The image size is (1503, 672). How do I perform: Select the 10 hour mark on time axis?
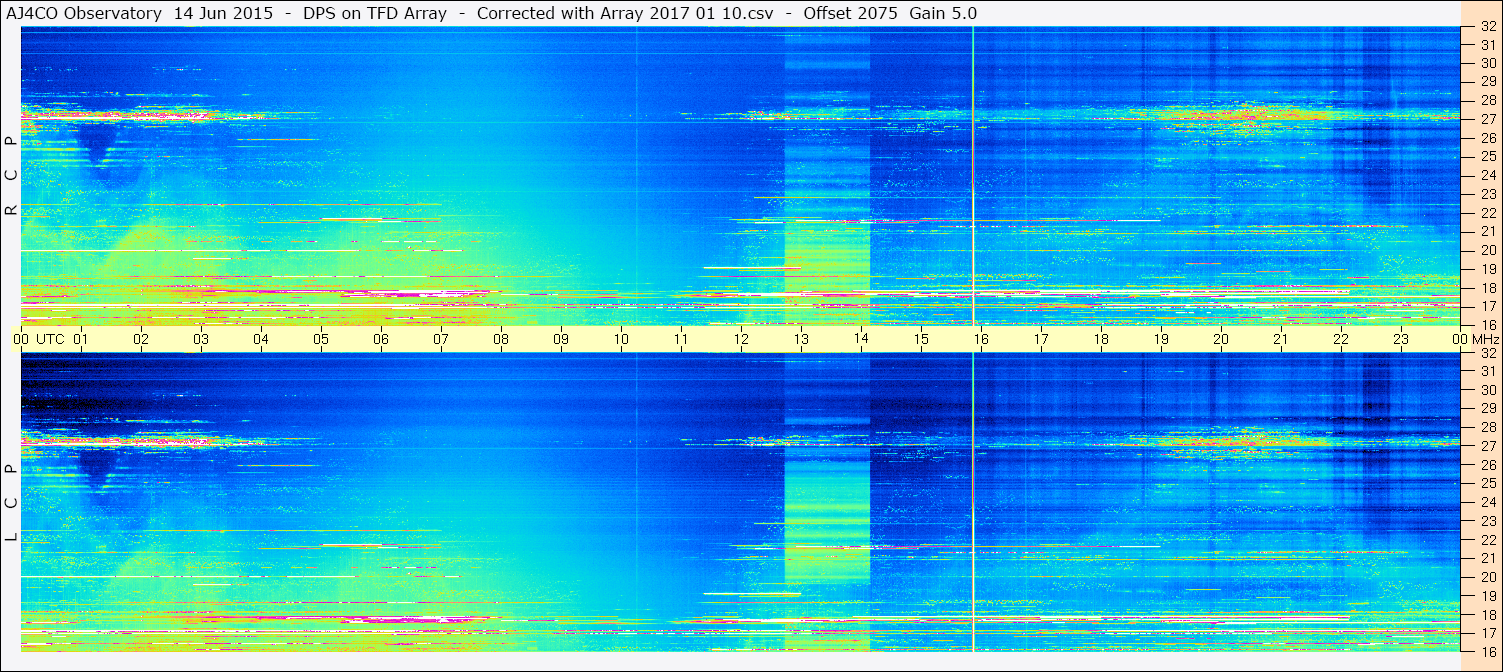621,339
